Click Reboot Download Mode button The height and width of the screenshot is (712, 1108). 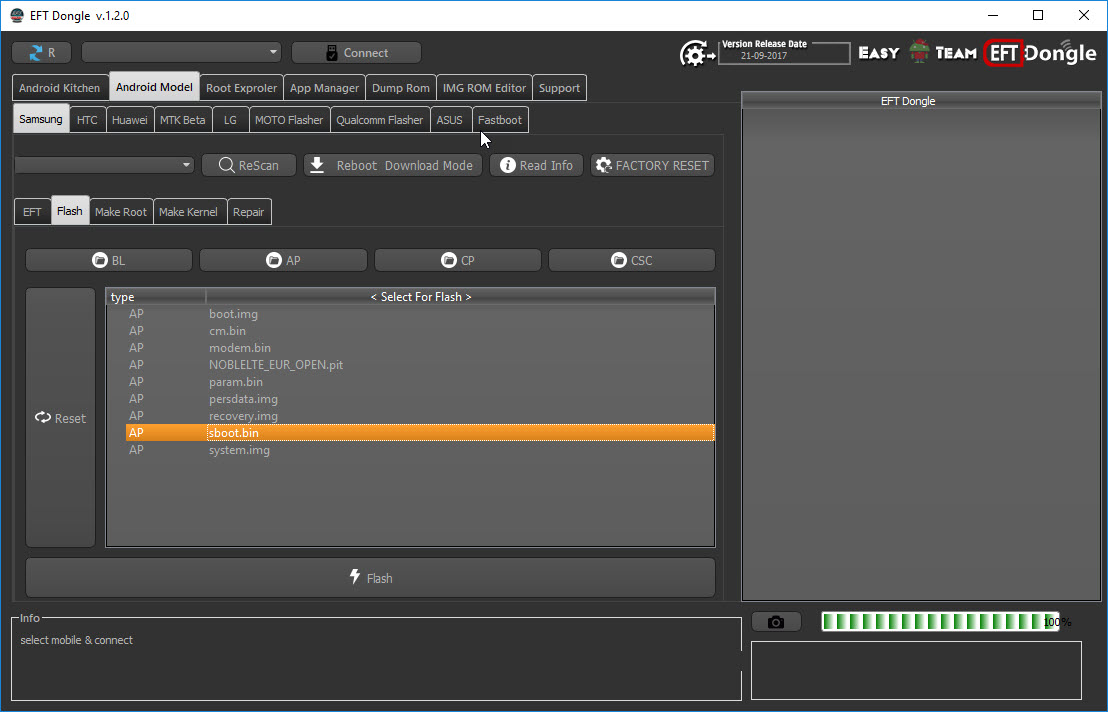393,165
